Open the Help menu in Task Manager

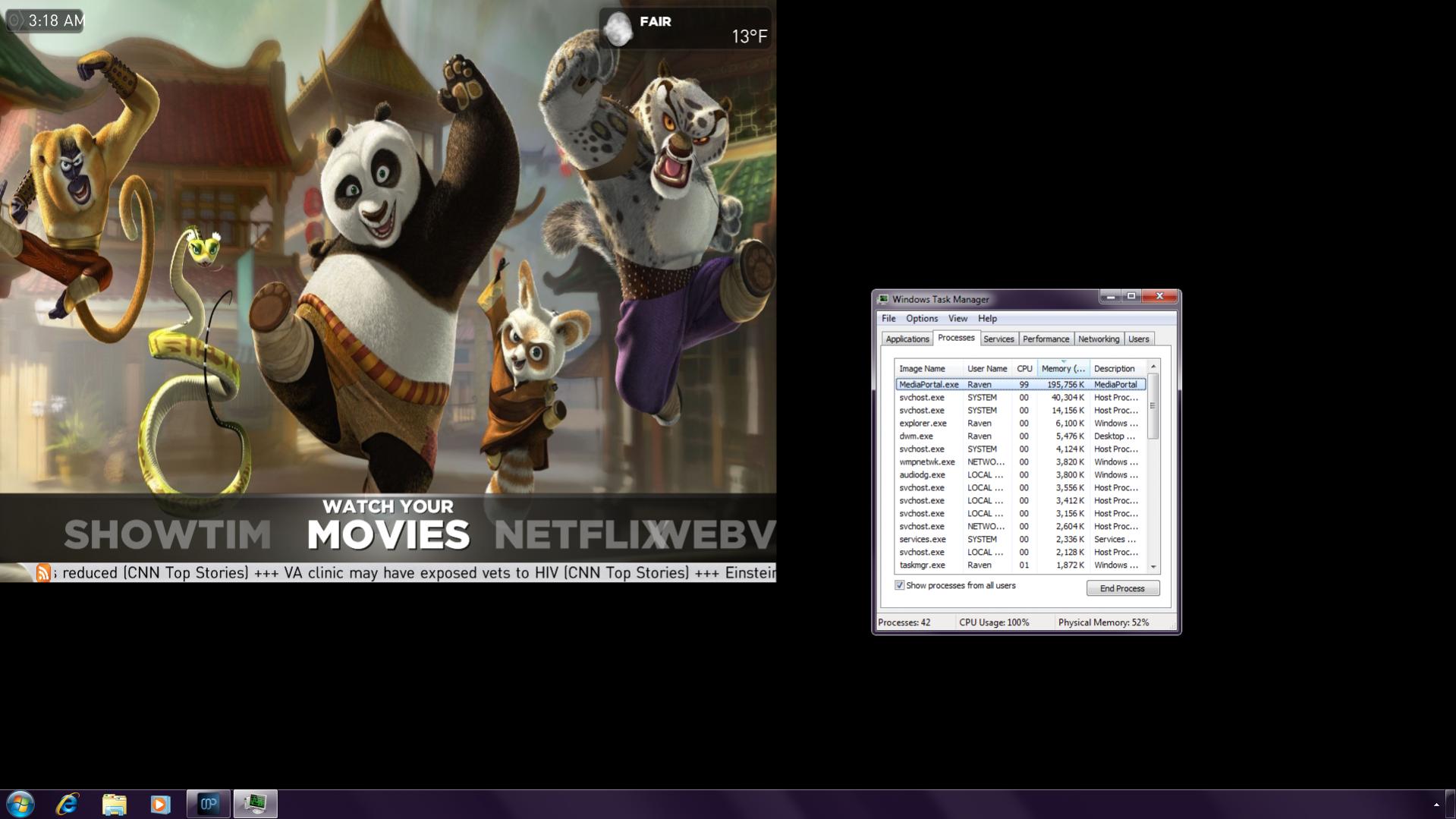click(987, 319)
